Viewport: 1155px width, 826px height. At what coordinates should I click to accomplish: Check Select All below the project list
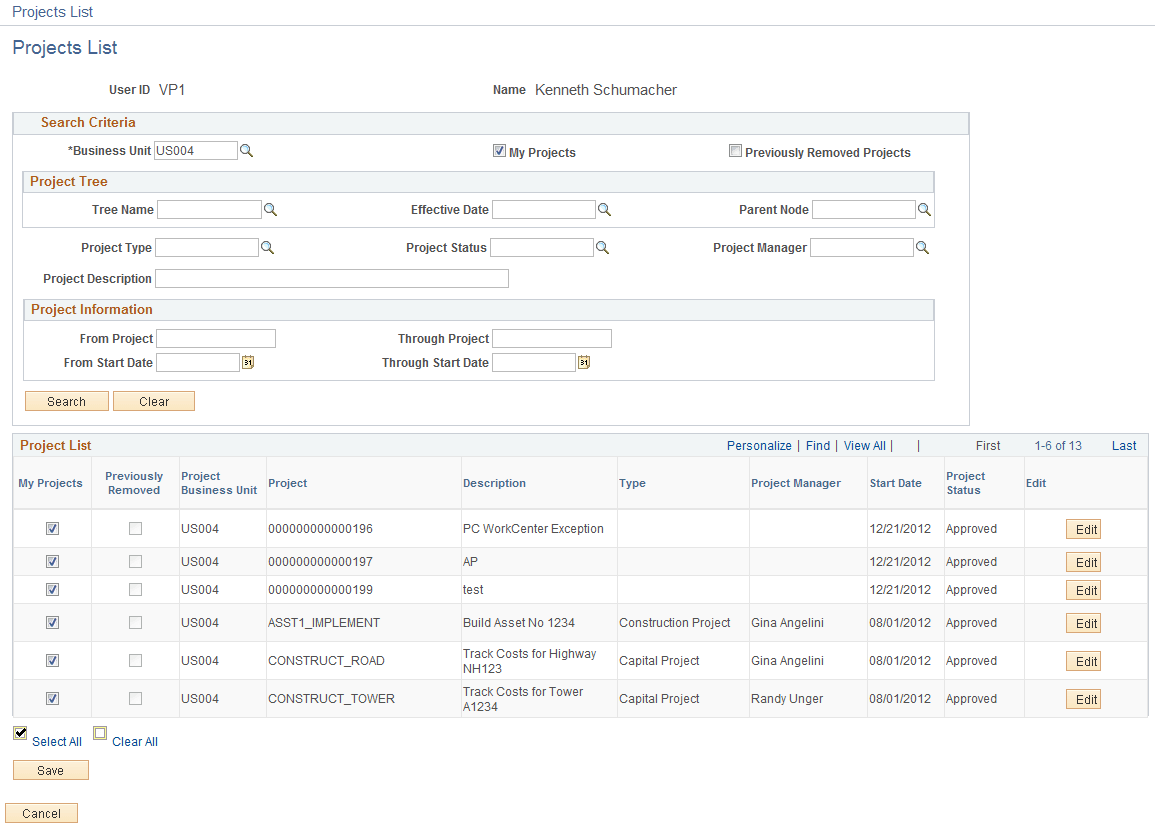[x=20, y=733]
